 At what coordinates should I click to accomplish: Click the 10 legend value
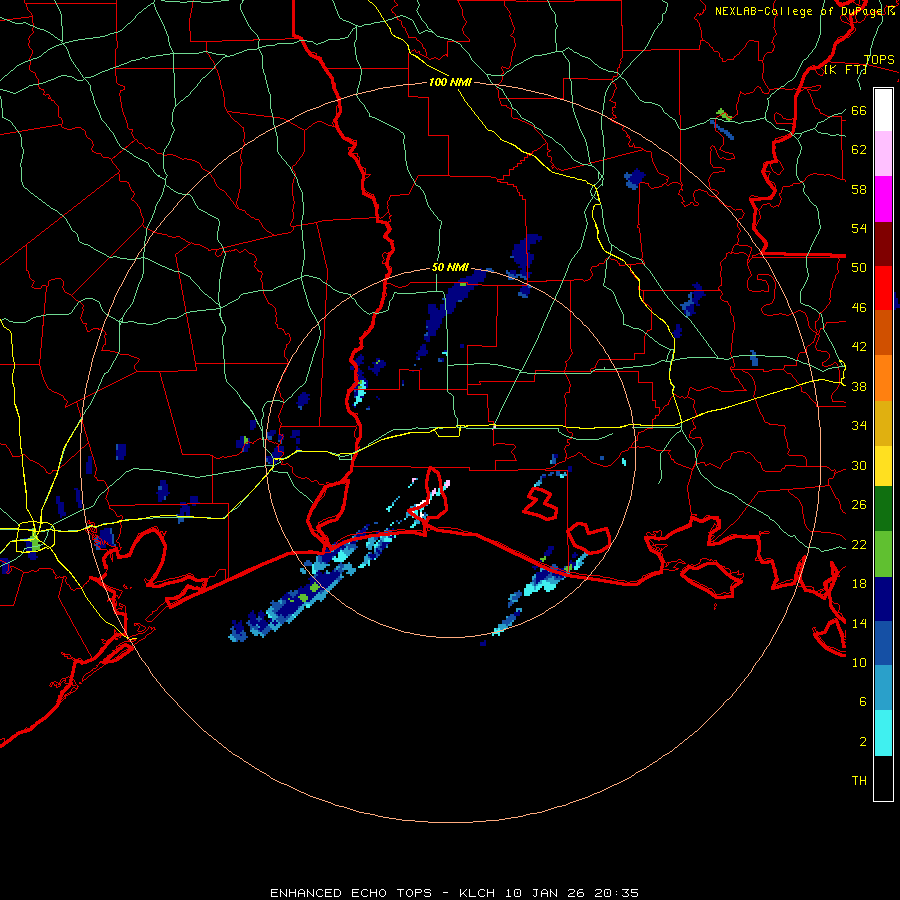click(859, 662)
